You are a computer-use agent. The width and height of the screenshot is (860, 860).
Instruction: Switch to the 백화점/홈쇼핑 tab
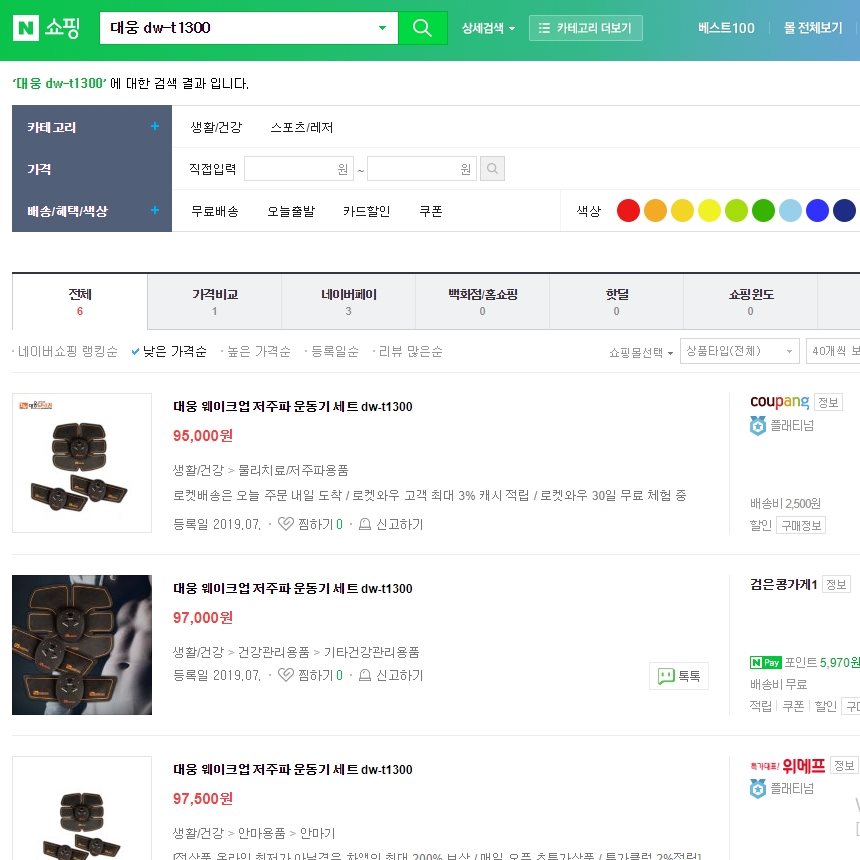[x=483, y=302]
